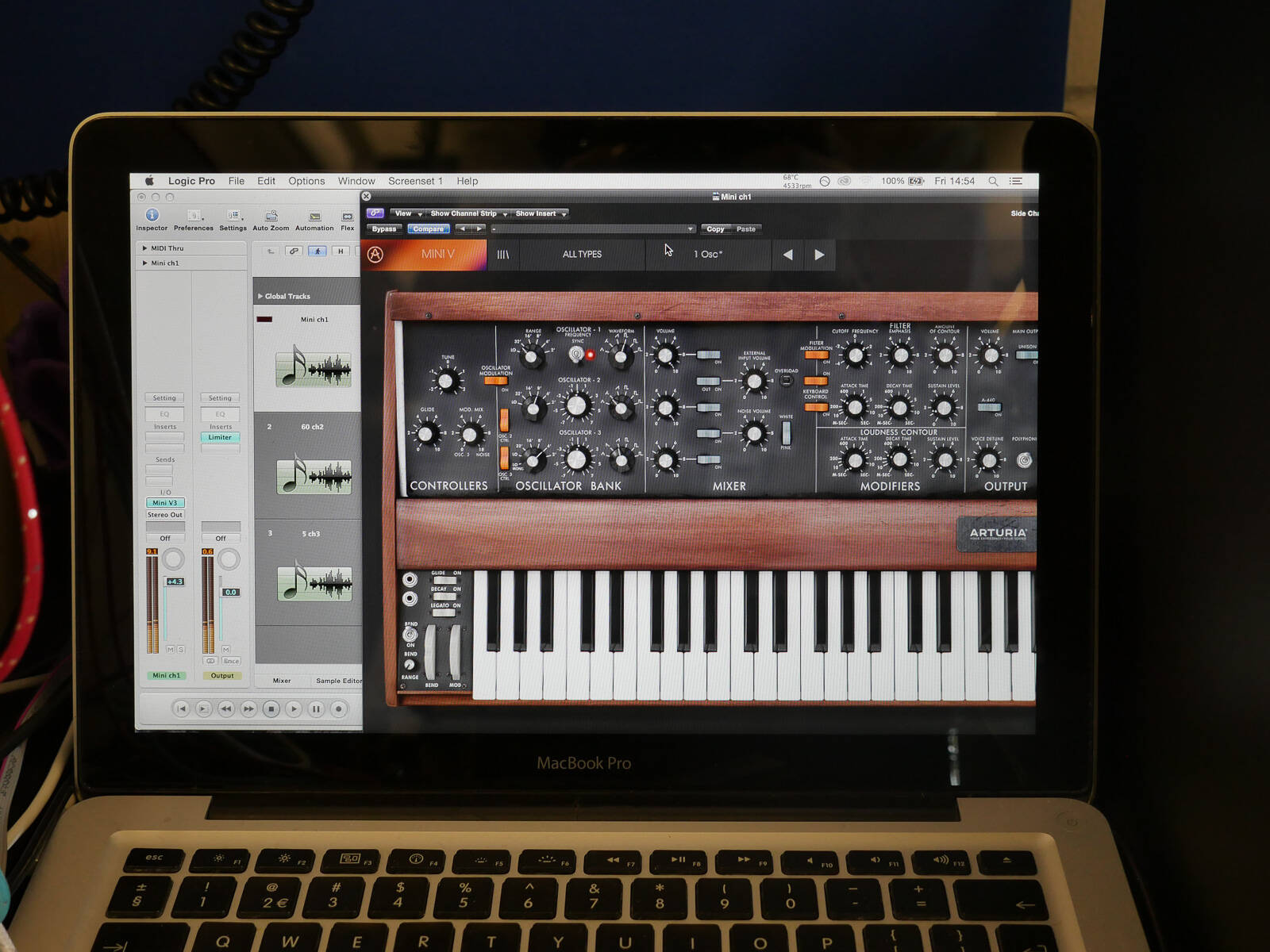Click the purple link icon in plugin window
This screenshot has width=1270, height=952.
[x=375, y=213]
